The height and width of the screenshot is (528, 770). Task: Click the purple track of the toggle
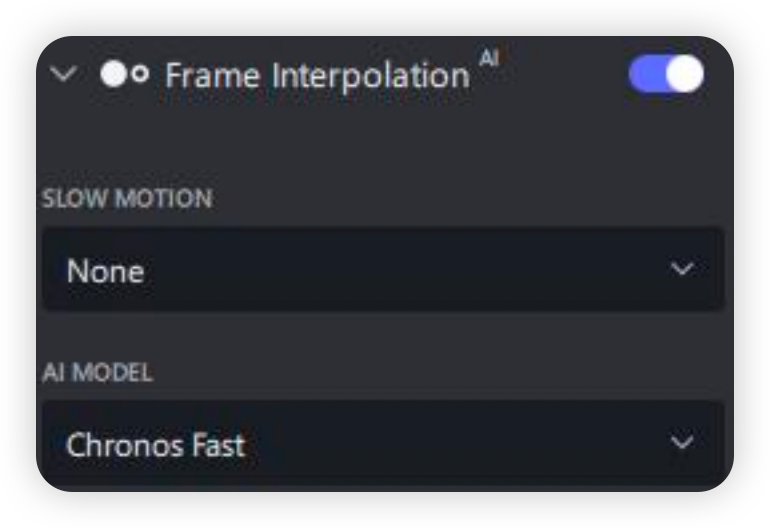pos(646,75)
